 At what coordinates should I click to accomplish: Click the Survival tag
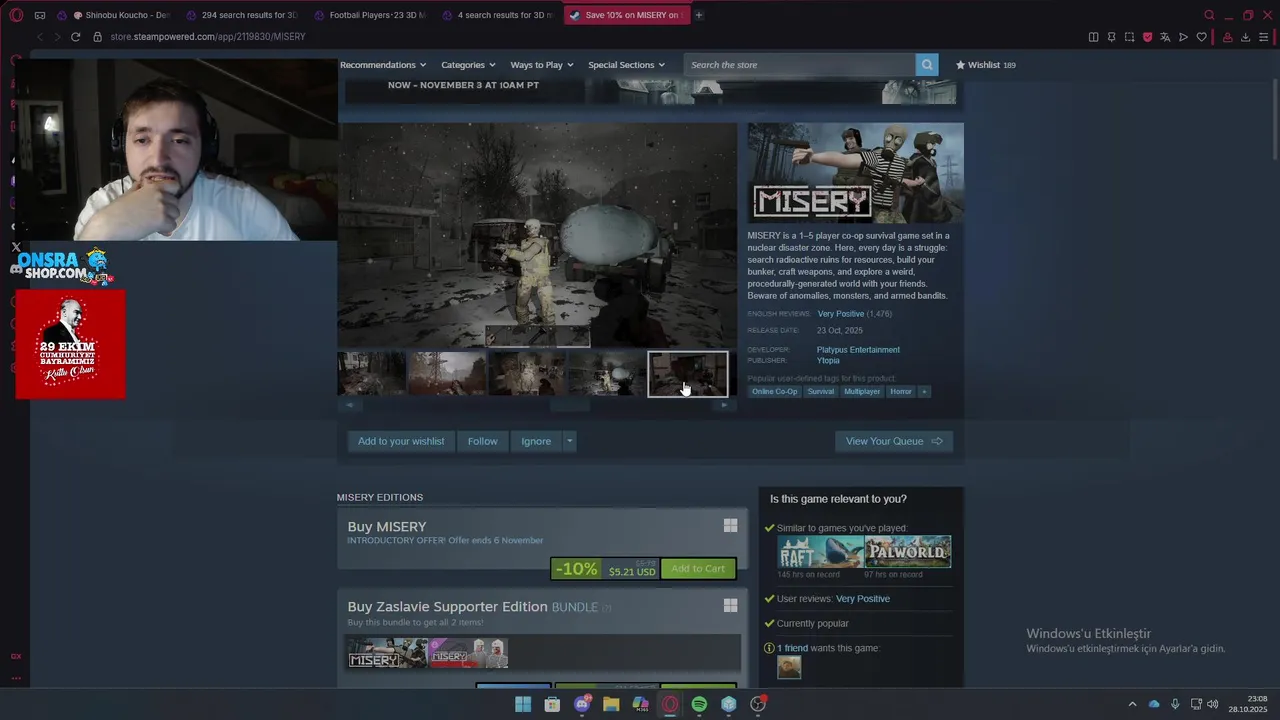821,392
